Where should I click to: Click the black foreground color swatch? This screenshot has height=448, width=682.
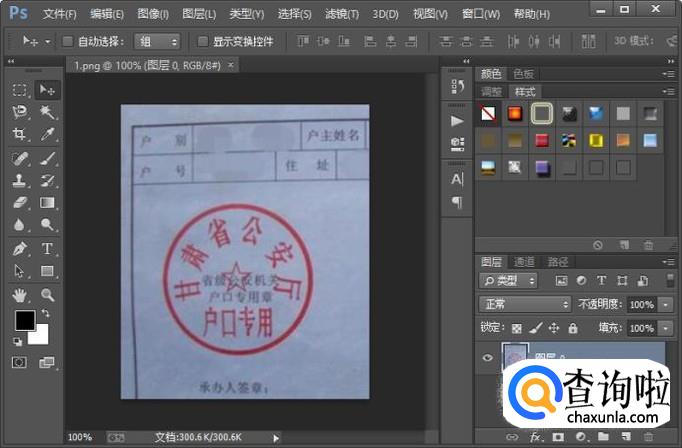25,320
